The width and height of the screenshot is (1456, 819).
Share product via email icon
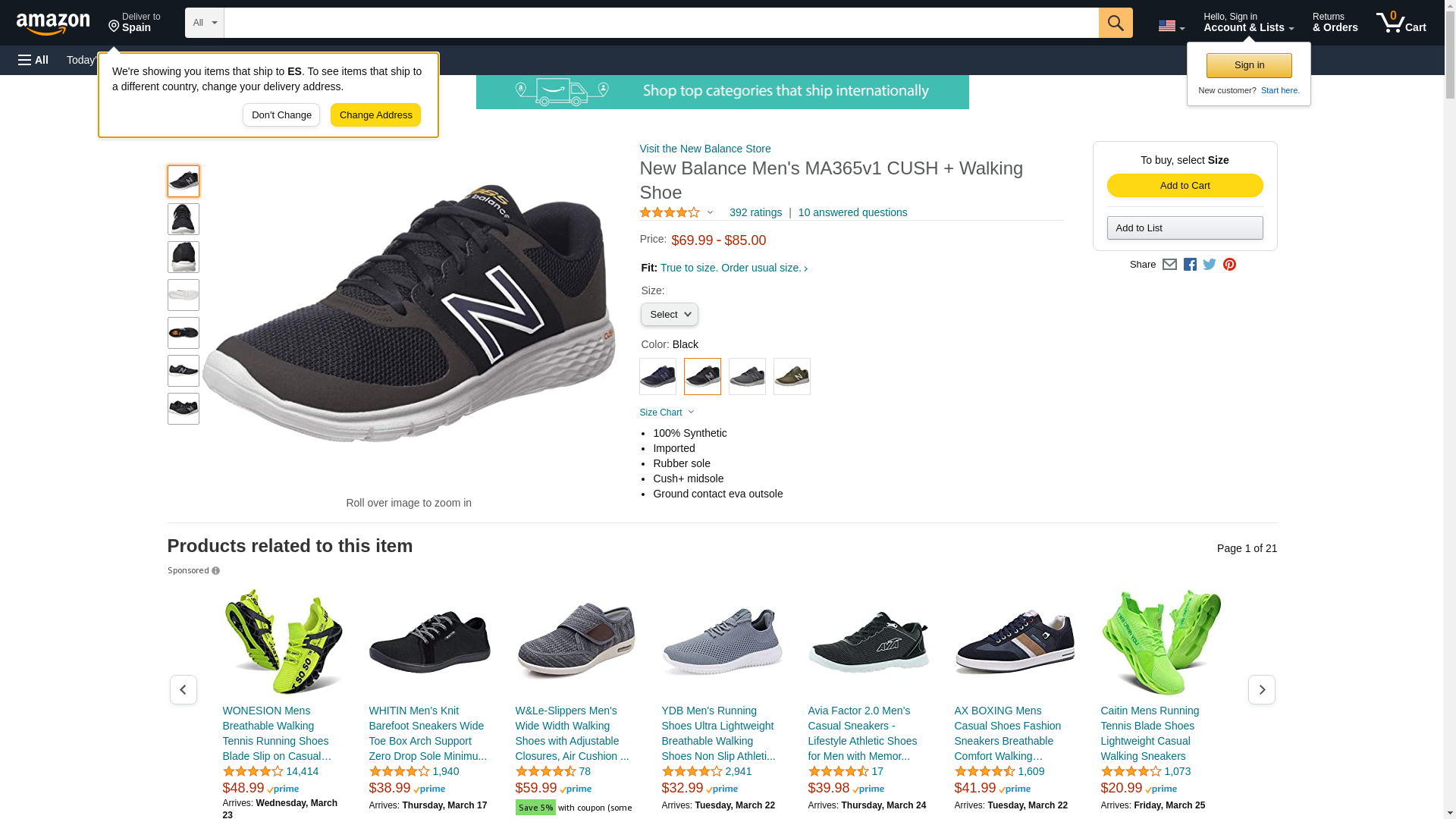[x=1169, y=265]
